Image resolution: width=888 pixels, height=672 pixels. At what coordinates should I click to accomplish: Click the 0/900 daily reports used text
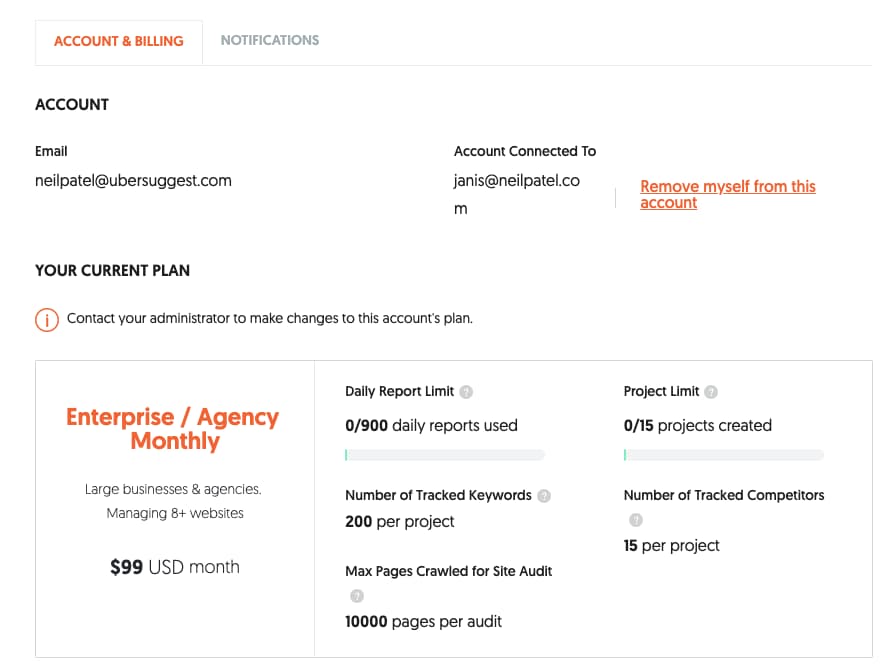tap(431, 425)
